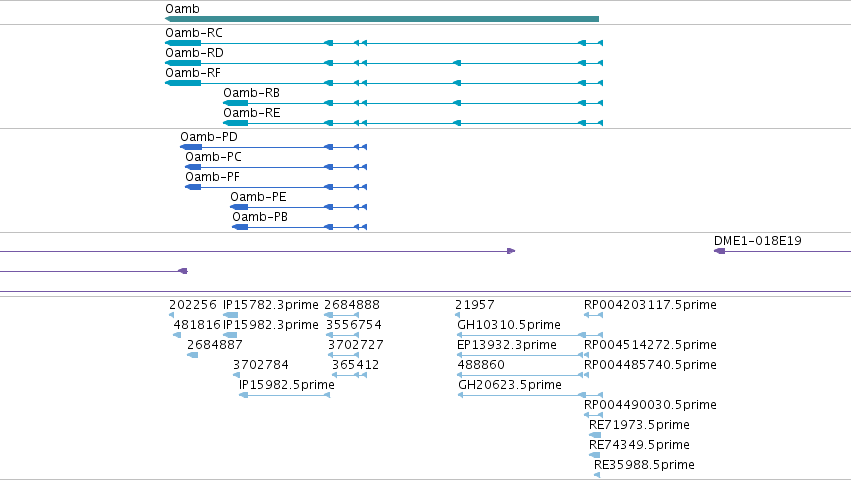The width and height of the screenshot is (851, 480).
Task: Select the Oamb-RB transcript label
Action: pyautogui.click(x=251, y=93)
